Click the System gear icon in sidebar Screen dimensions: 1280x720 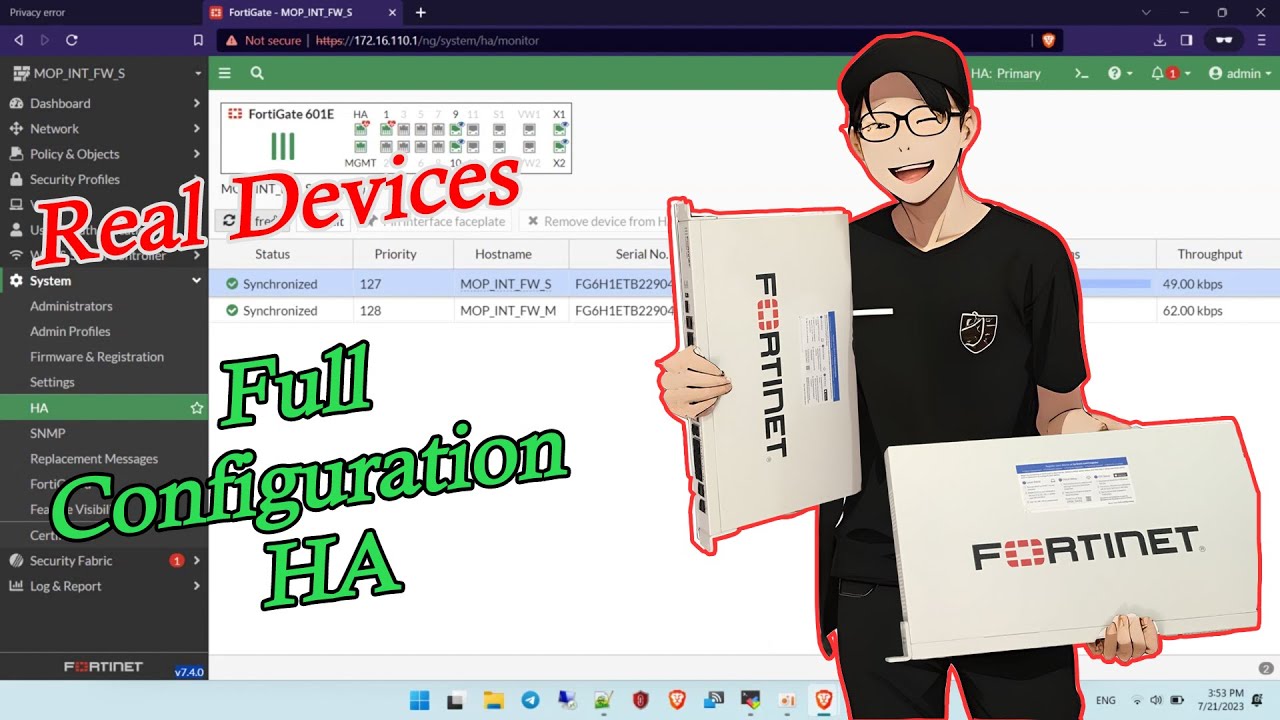pyautogui.click(x=16, y=281)
